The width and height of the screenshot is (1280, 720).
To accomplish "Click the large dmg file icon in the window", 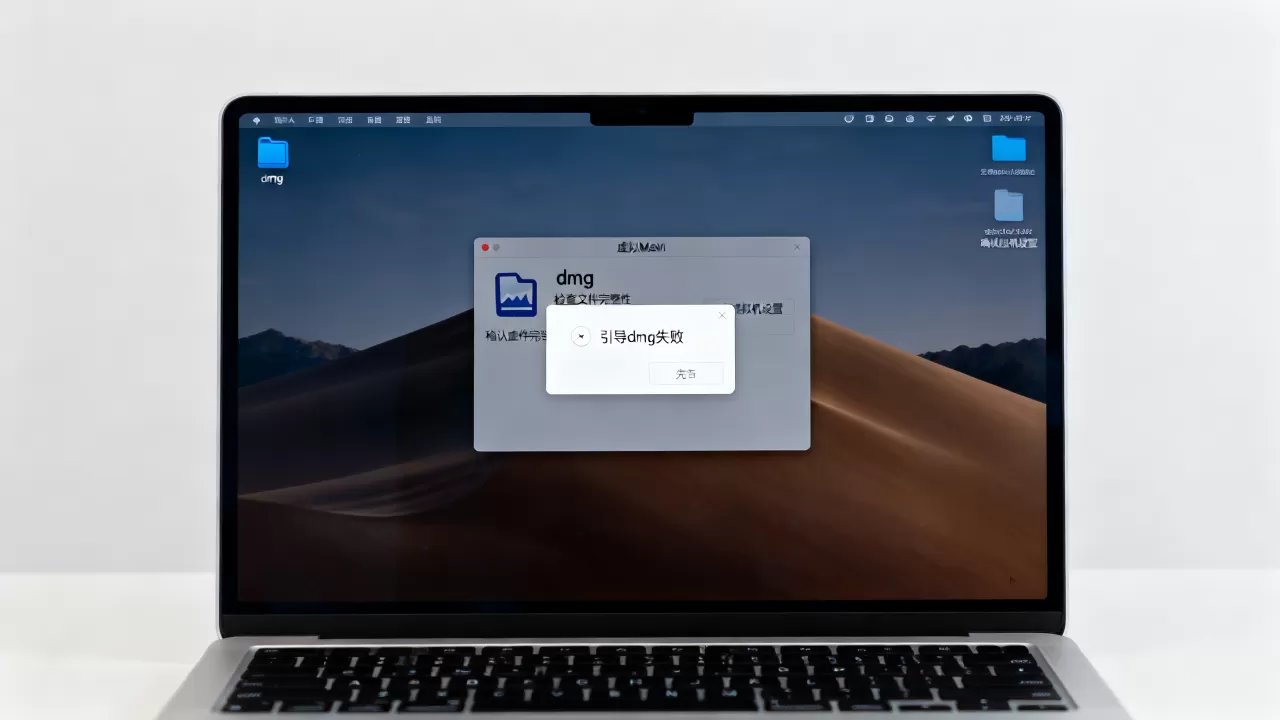I will pos(516,294).
